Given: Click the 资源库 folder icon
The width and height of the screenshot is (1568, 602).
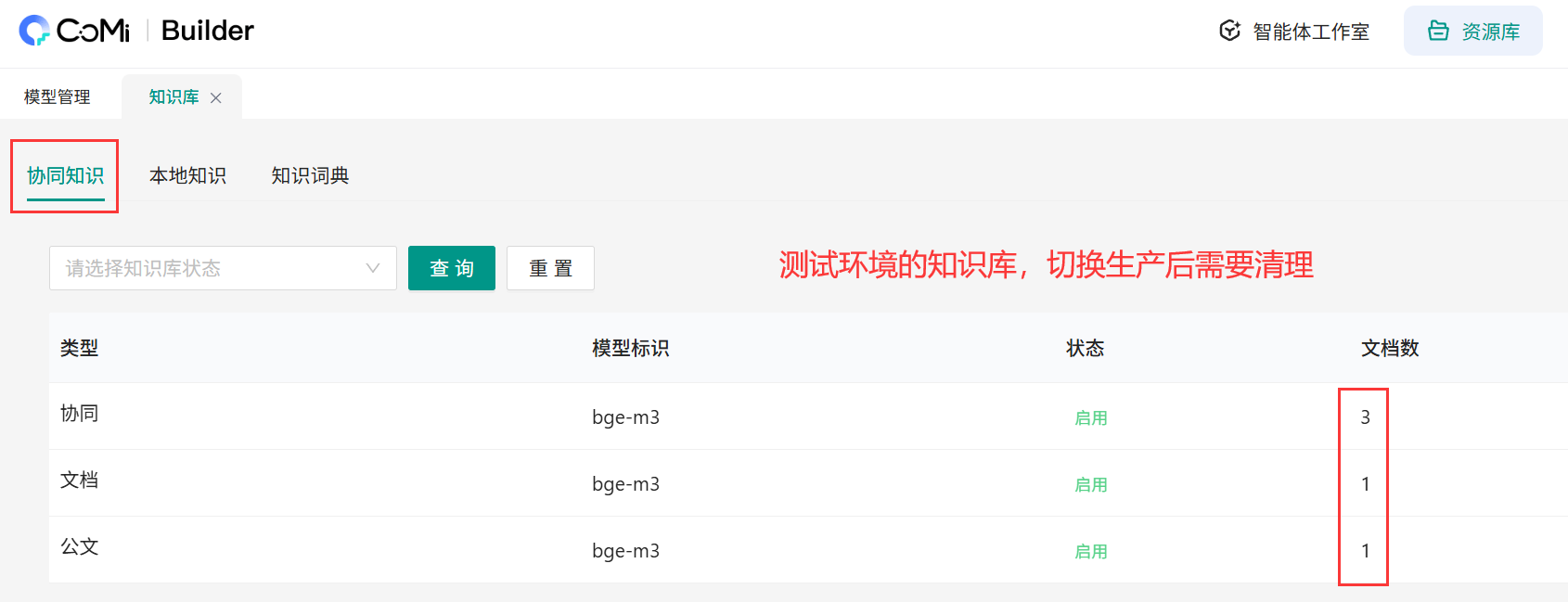Looking at the screenshot, I should (x=1438, y=31).
